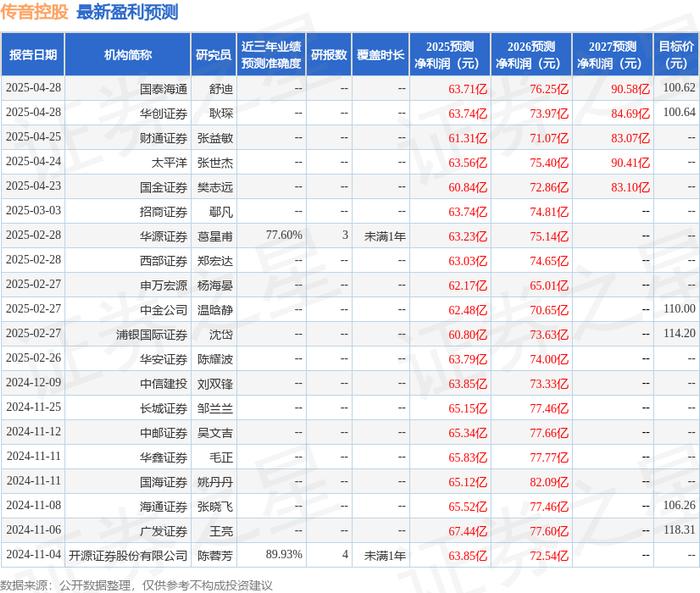The image size is (700, 593).
Task: Click the 65.83亿 value
Action: point(468,457)
